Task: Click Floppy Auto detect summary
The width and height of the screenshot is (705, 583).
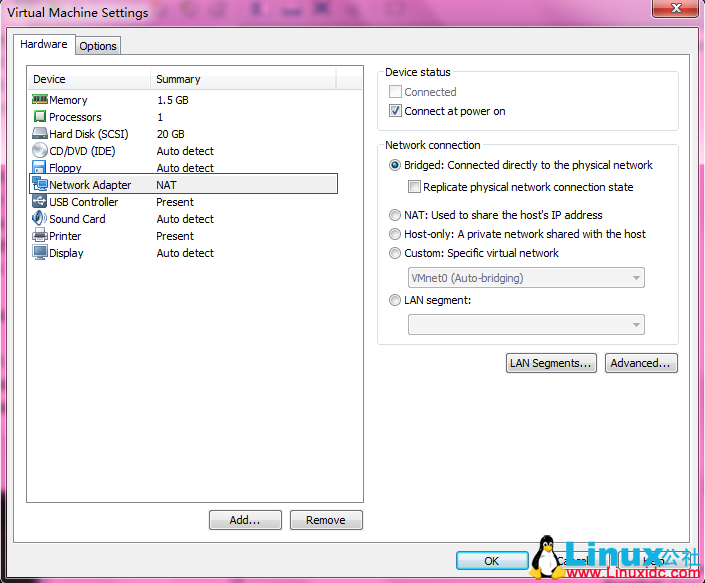Action: click(185, 168)
